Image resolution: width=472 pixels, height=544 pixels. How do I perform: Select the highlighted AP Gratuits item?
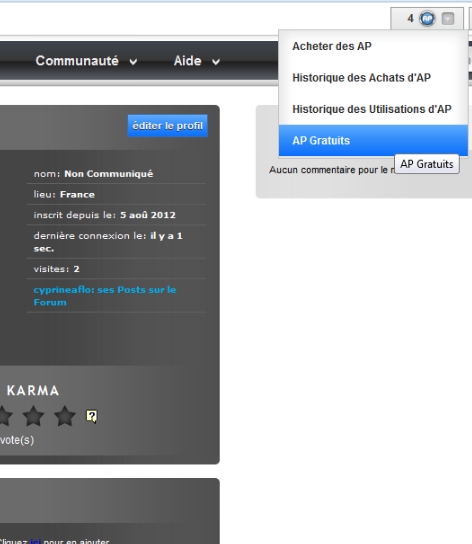[x=373, y=141]
